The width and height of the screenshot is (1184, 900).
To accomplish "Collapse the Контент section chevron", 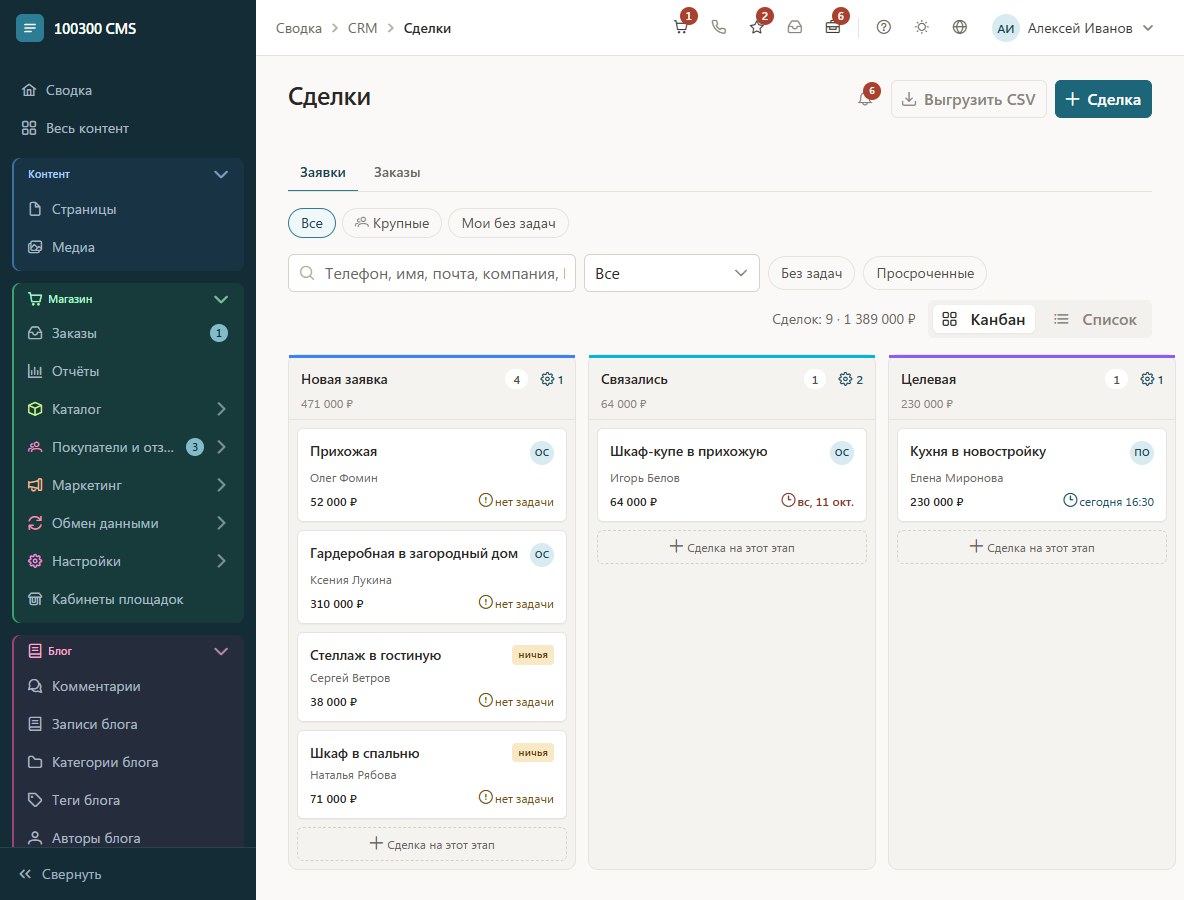I will (x=220, y=174).
